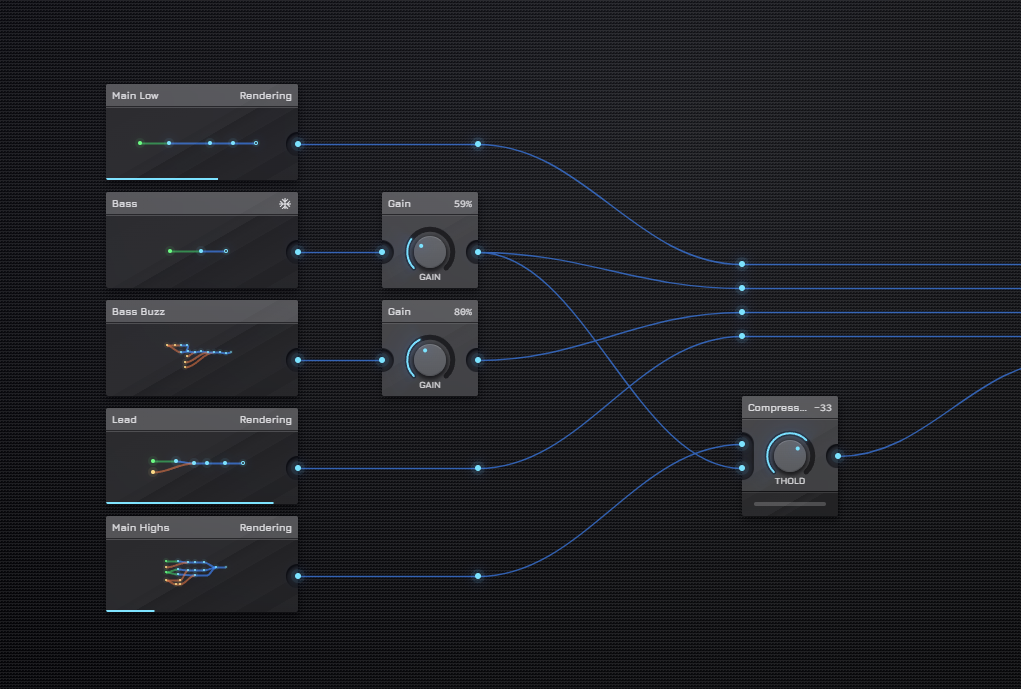The image size is (1021, 689).
Task: Click the Lead node output port
Action: point(297,468)
